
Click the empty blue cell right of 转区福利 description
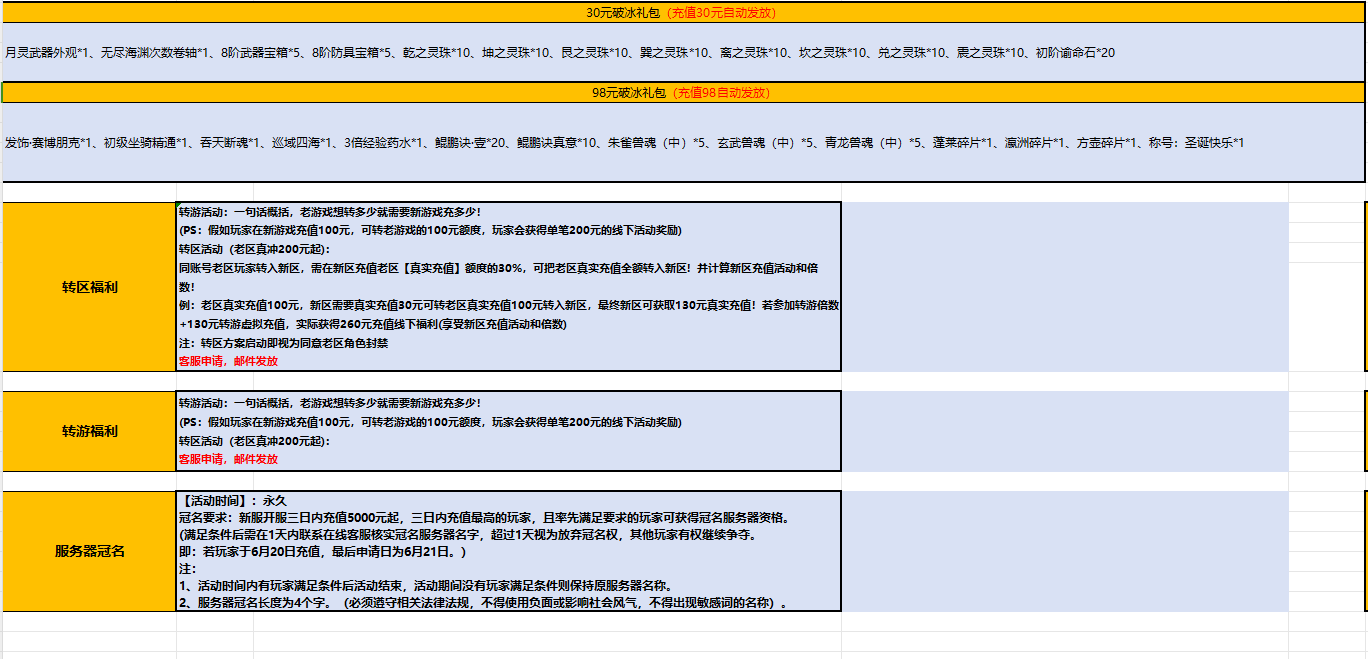coord(1064,287)
